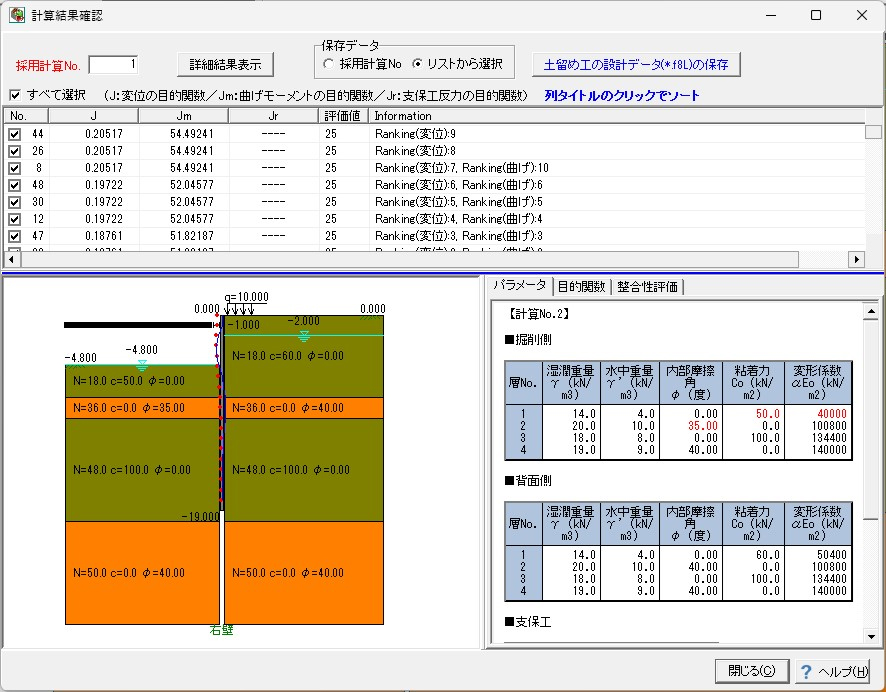The width and height of the screenshot is (886, 692).
Task: Click the ヘルプ(H) button label
Action: (x=842, y=672)
